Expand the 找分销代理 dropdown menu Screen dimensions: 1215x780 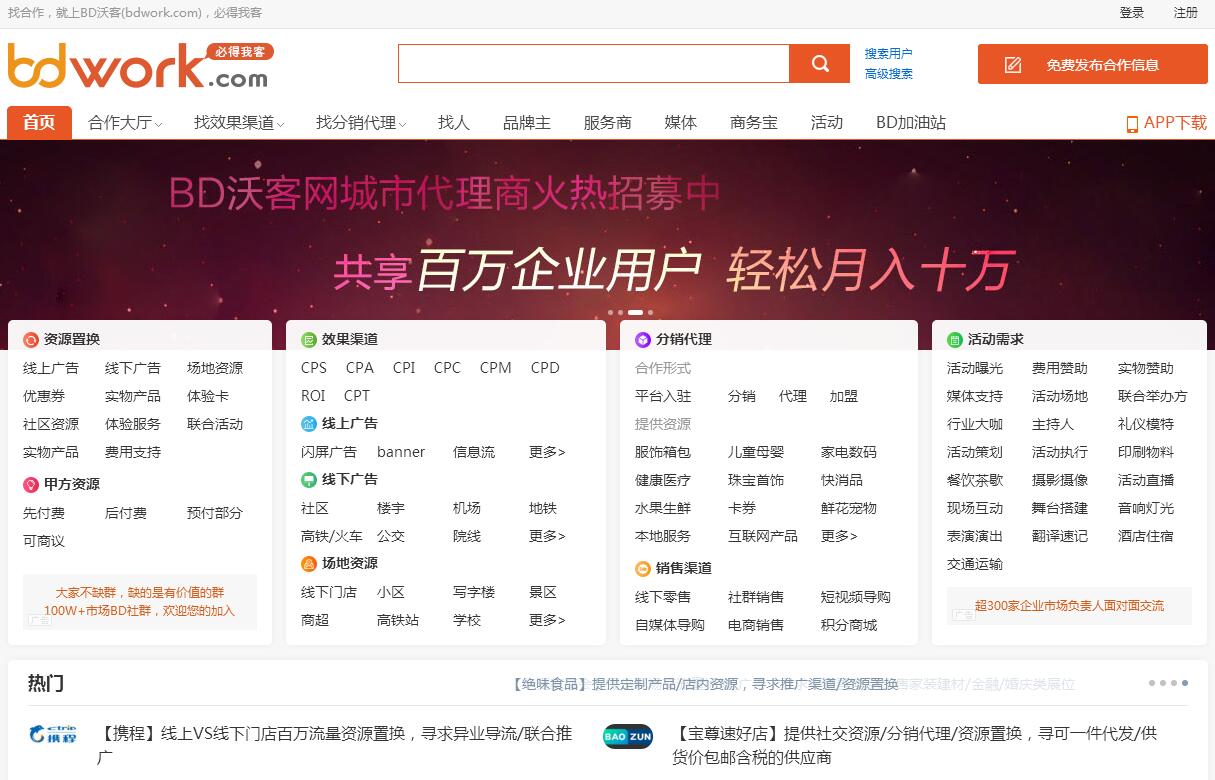(361, 123)
